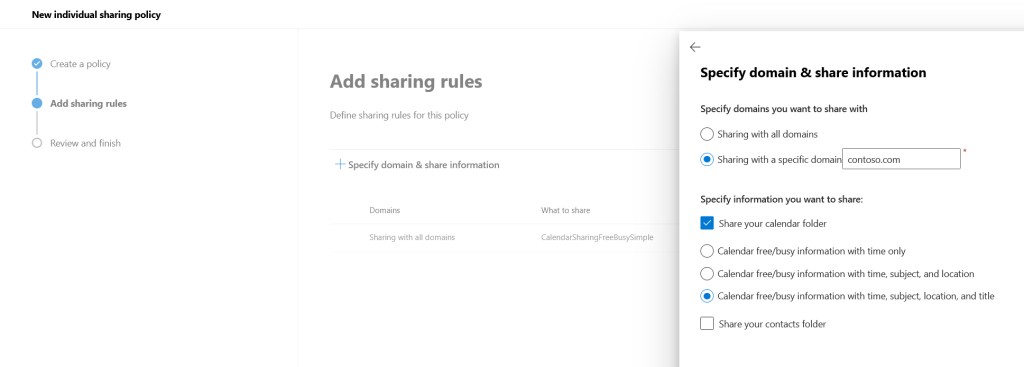Click the Add sharing rules step circle
1024x367 pixels.
pos(37,103)
